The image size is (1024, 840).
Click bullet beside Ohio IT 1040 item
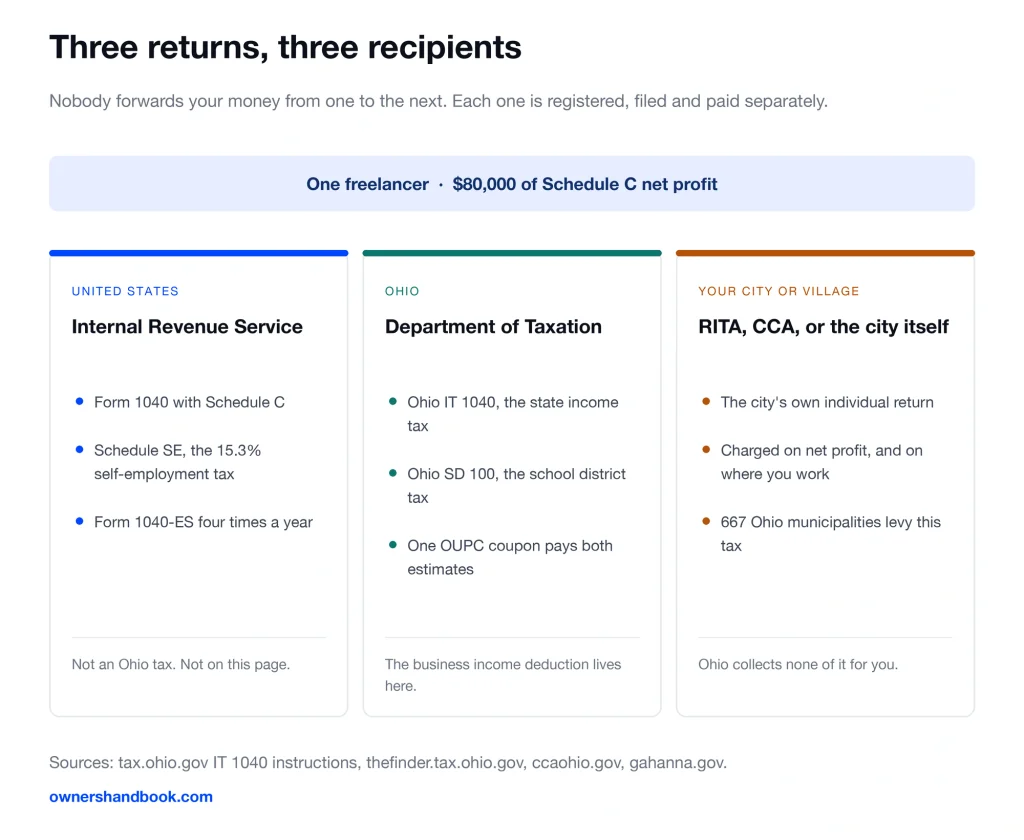[x=392, y=402]
